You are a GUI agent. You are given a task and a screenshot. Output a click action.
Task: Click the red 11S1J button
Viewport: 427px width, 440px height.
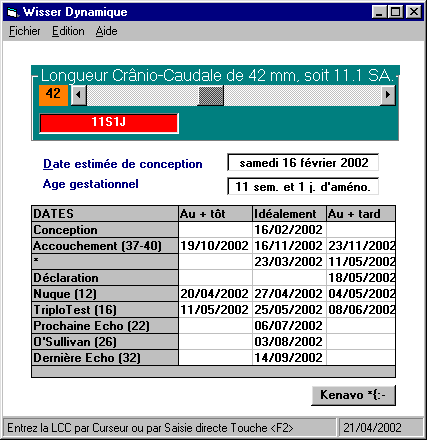coord(109,123)
